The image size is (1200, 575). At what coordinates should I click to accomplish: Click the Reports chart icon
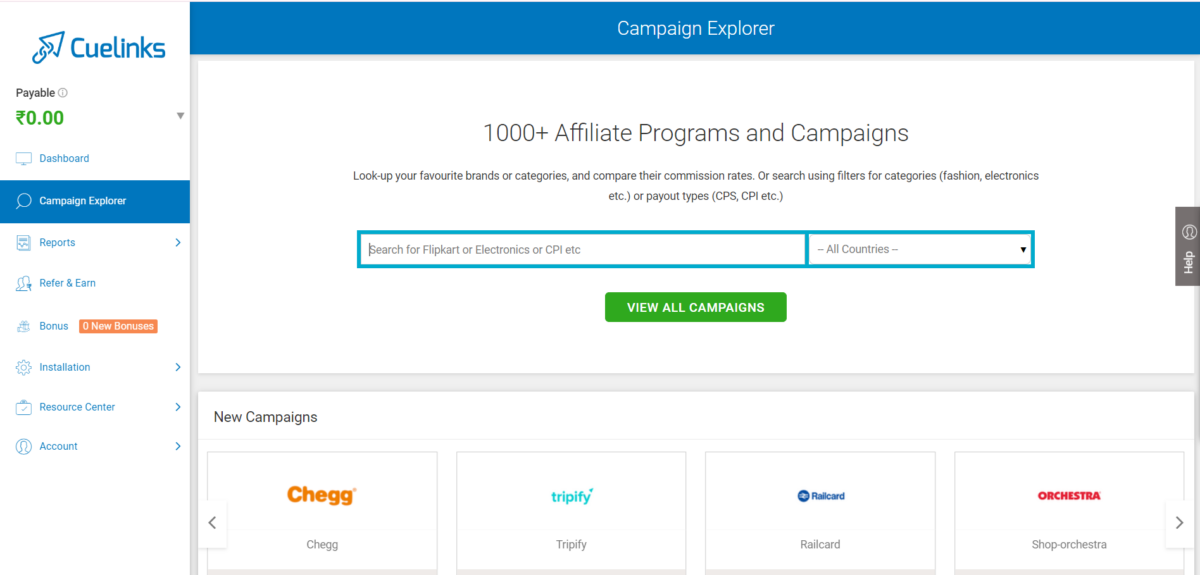(x=24, y=242)
